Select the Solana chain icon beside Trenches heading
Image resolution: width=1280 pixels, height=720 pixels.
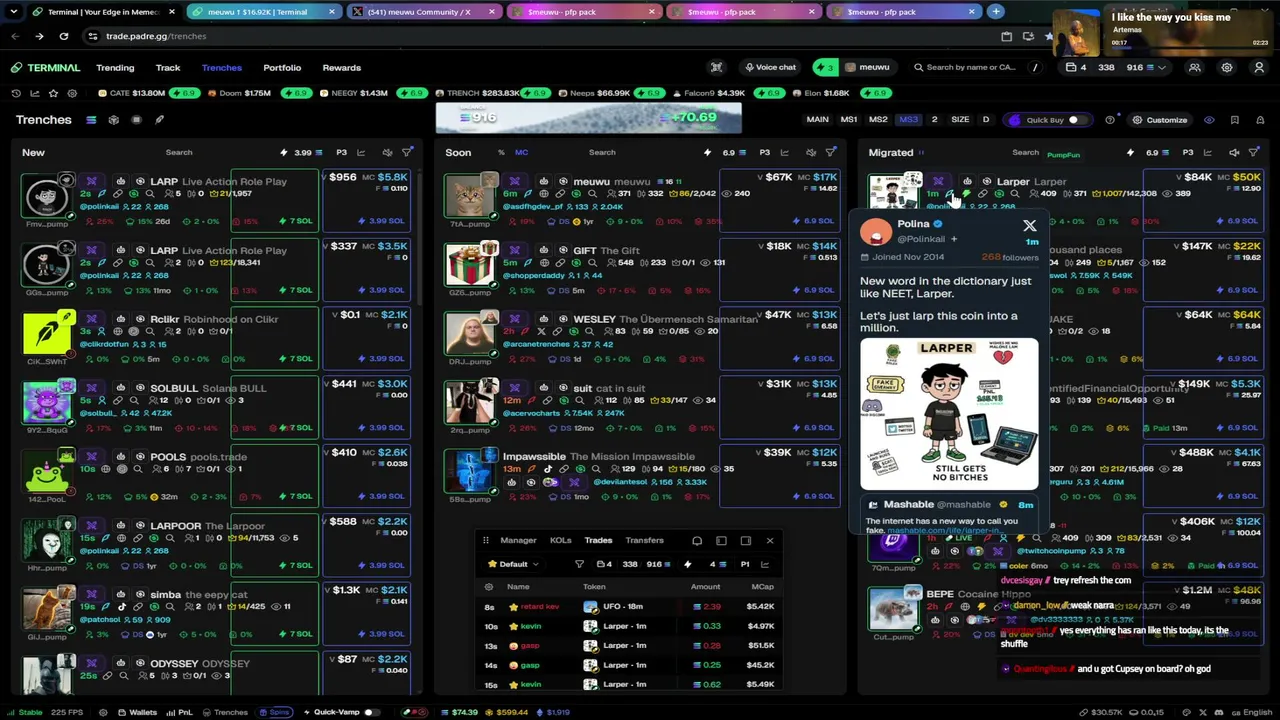[91, 120]
